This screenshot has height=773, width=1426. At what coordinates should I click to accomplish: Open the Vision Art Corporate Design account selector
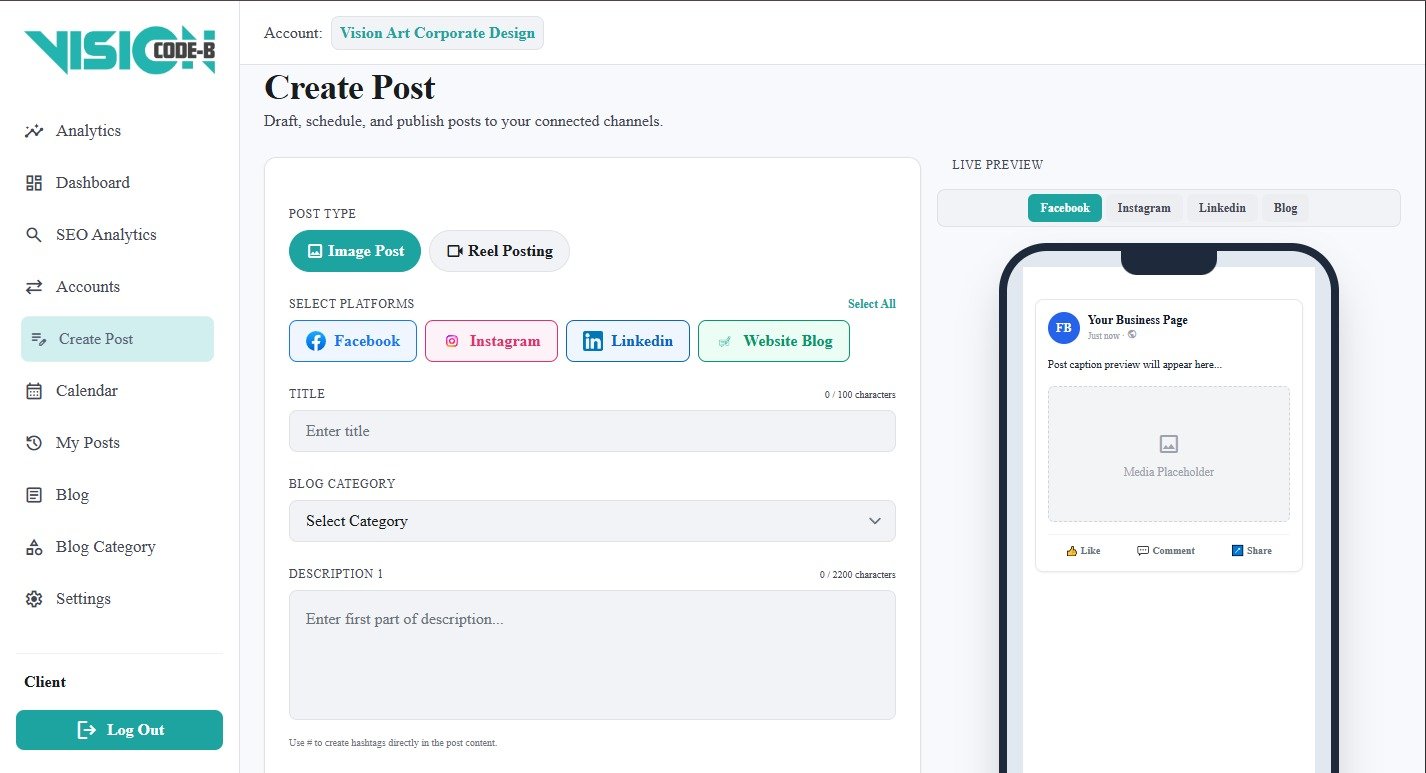point(437,33)
